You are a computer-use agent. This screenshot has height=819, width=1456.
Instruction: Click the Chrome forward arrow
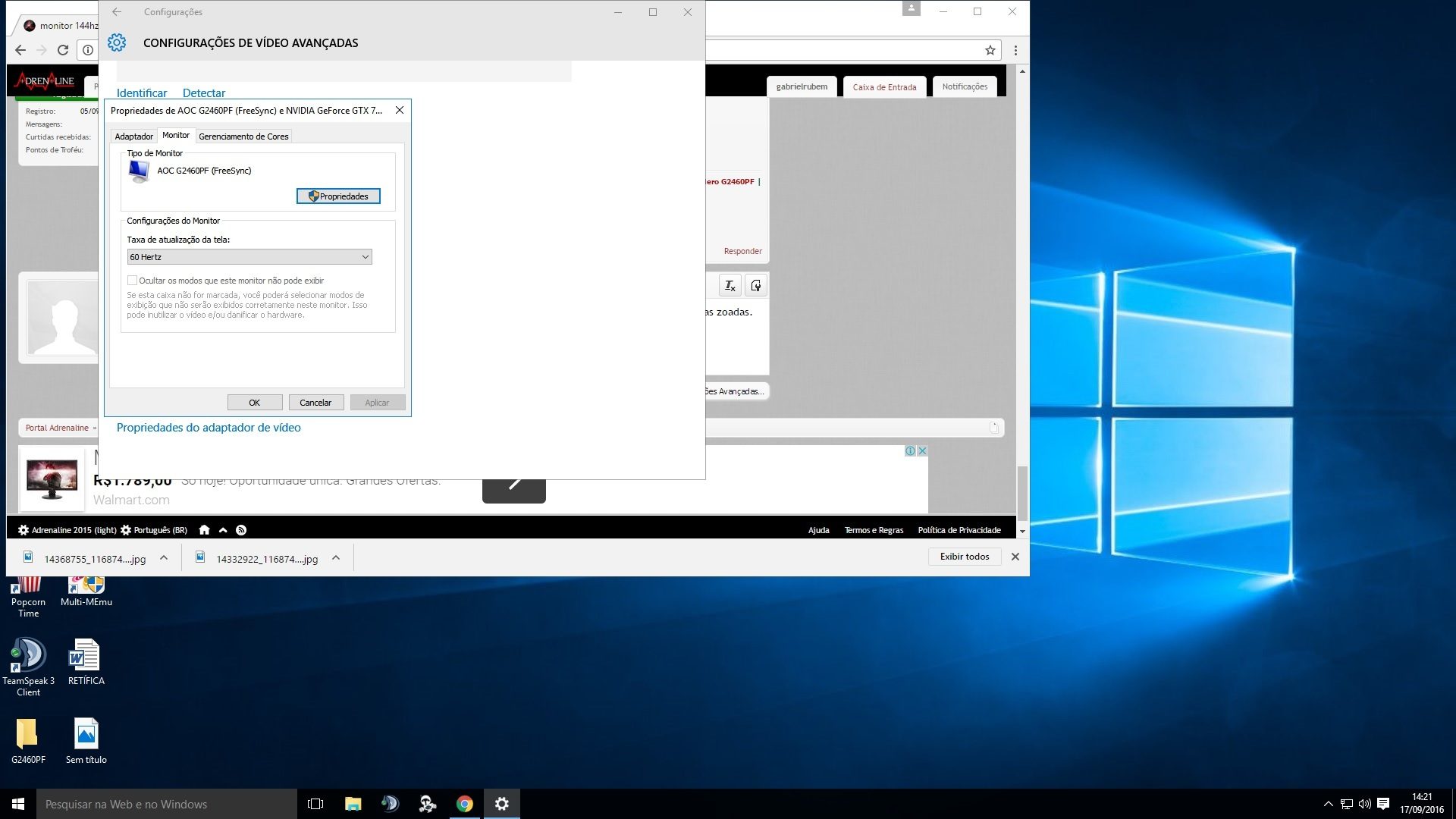[42, 50]
